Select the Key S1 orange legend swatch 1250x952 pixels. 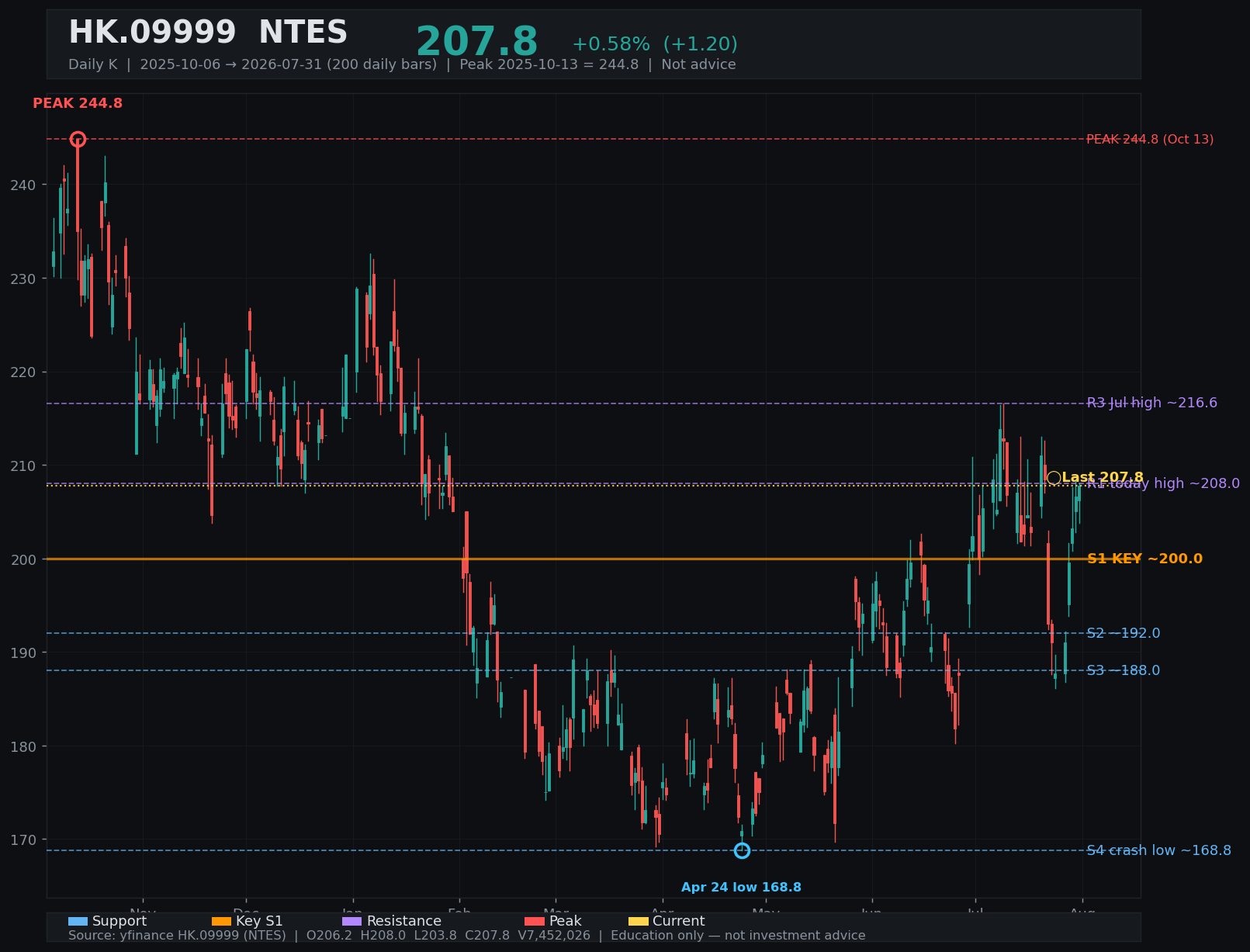[x=221, y=921]
